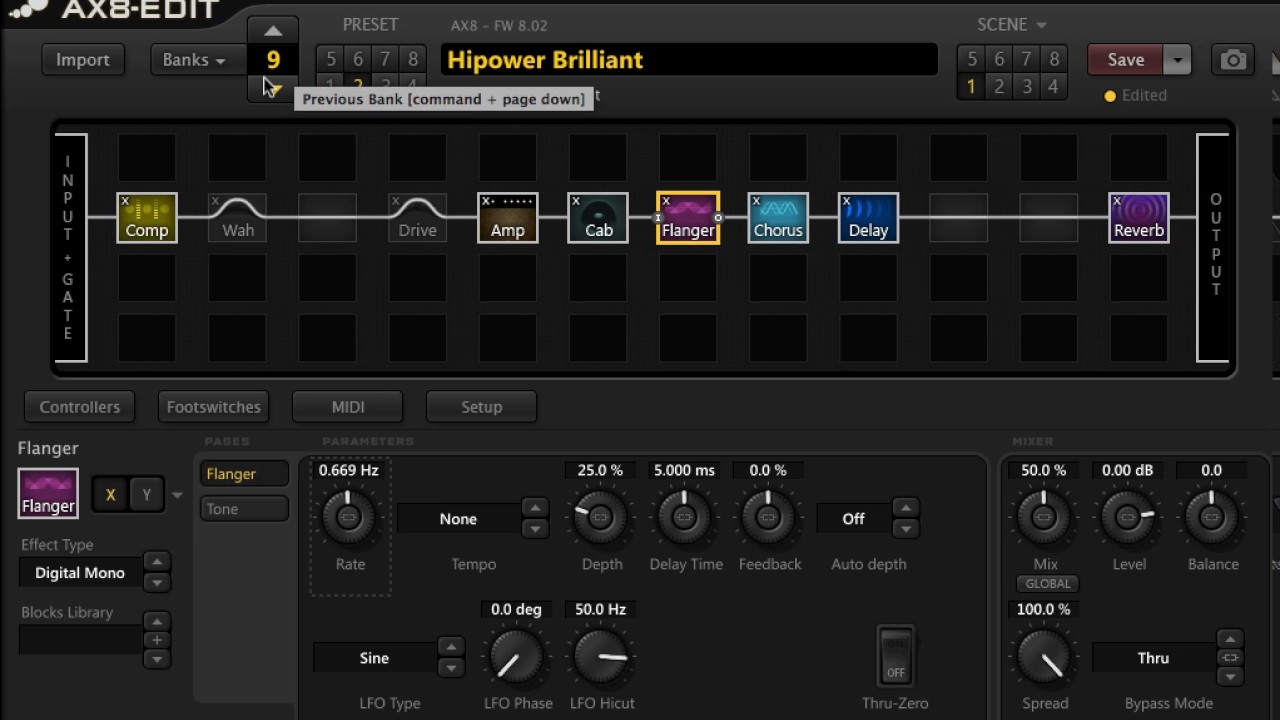1280x720 pixels.
Task: Toggle Y state for Flanger
Action: tap(147, 495)
